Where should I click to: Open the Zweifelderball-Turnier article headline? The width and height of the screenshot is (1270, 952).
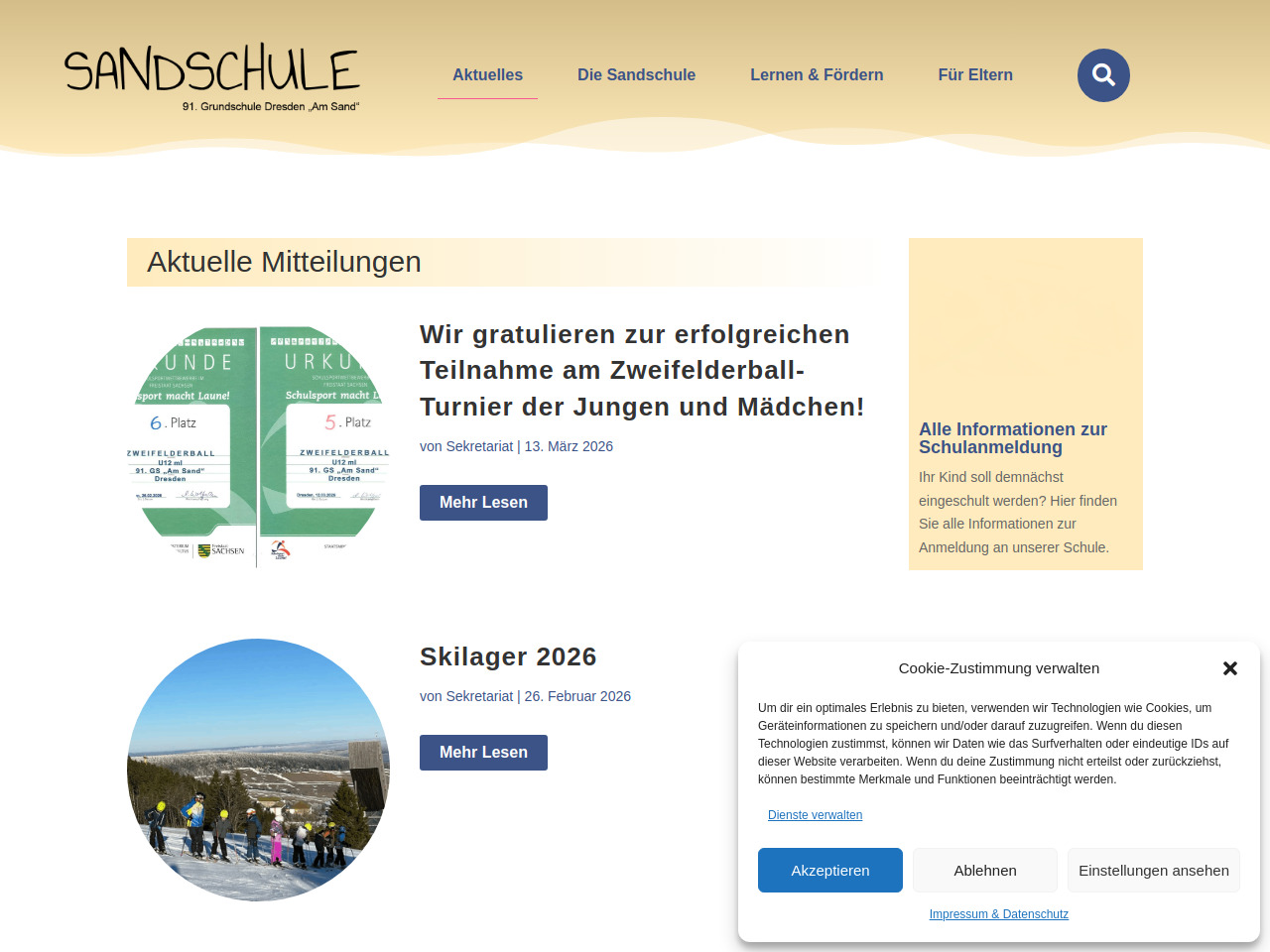(x=641, y=371)
